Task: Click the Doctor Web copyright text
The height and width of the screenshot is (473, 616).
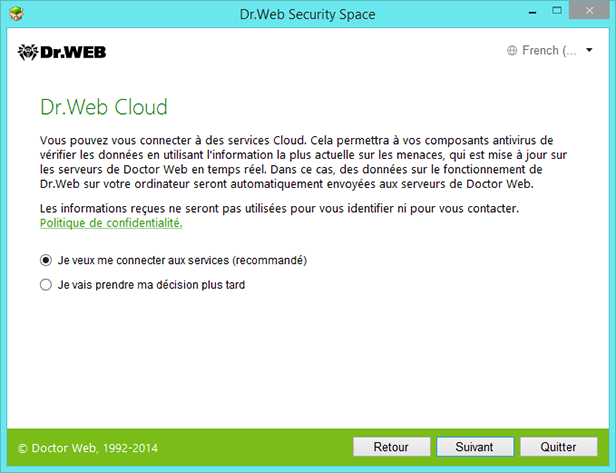Action: [x=88, y=448]
